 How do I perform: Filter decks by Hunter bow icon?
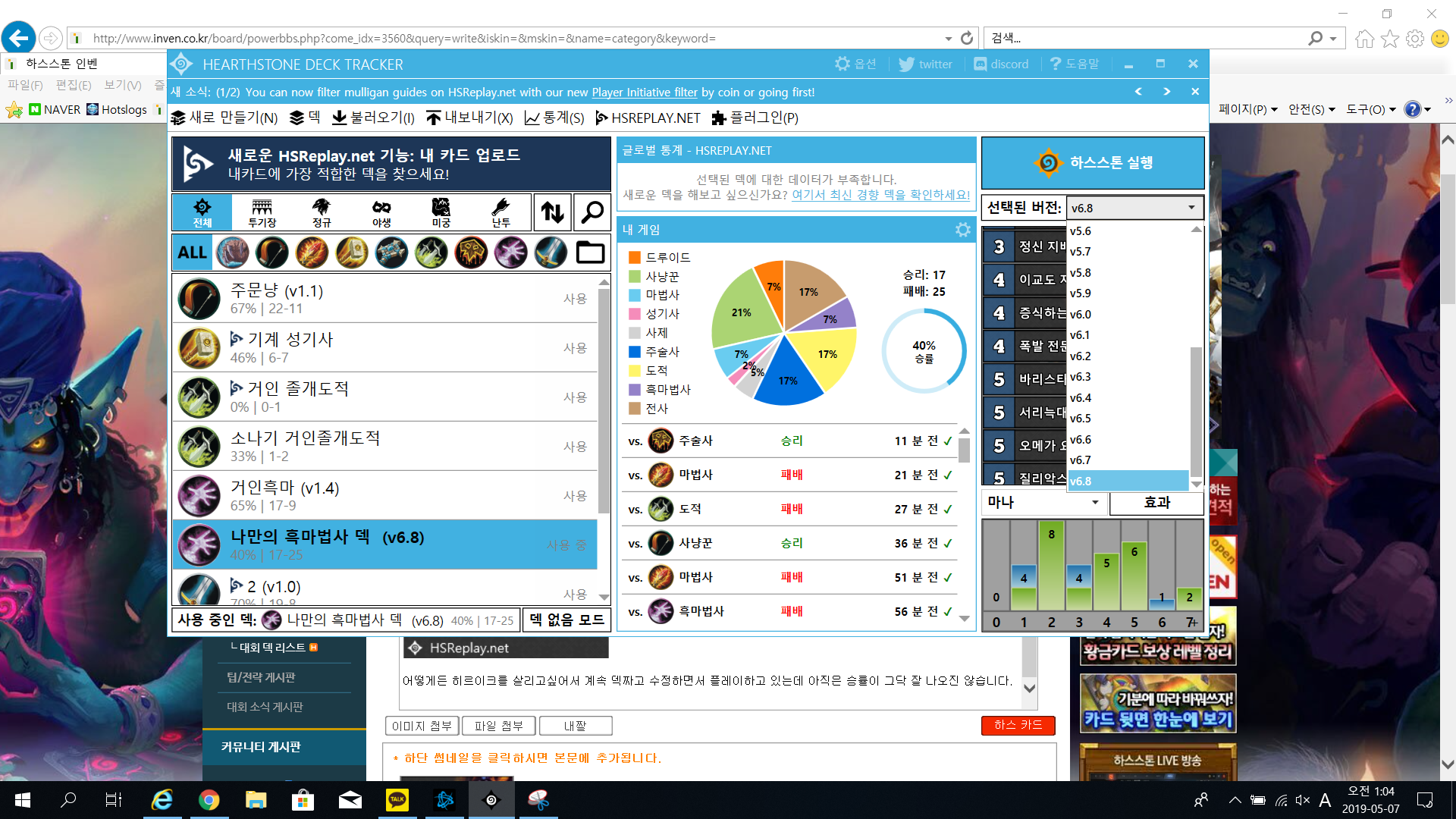tap(271, 253)
